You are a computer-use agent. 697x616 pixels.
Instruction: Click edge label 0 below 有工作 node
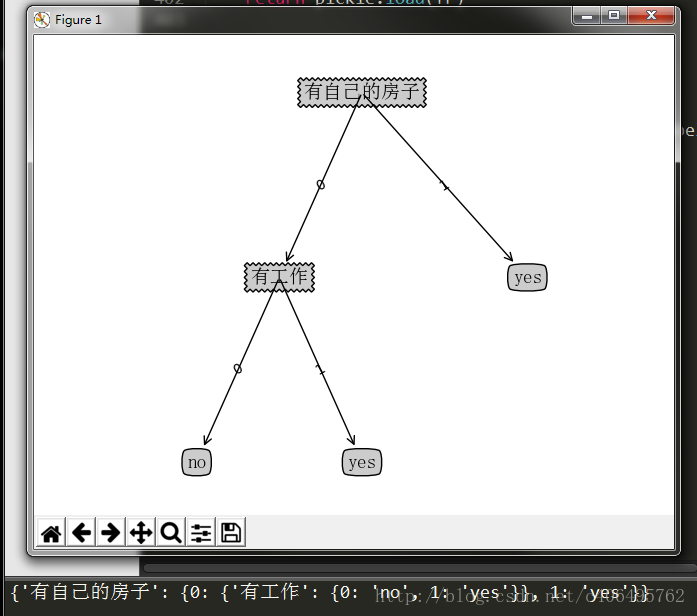[x=237, y=368]
